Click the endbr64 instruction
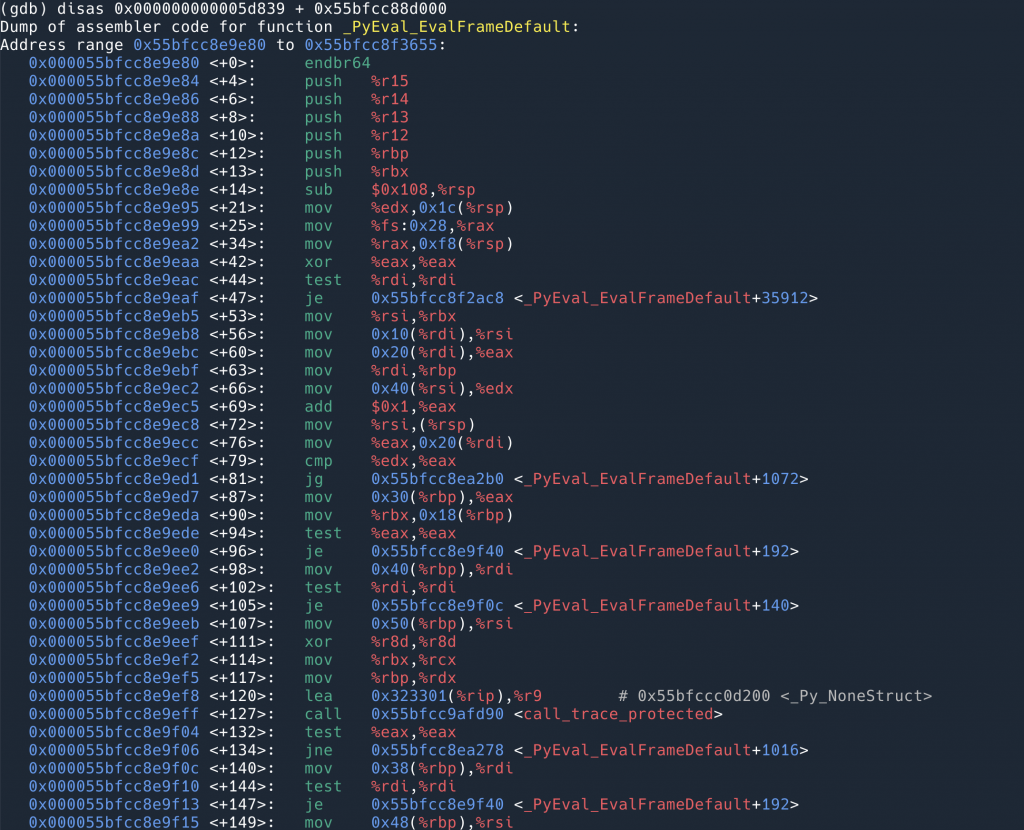The image size is (1024, 830). pos(337,63)
